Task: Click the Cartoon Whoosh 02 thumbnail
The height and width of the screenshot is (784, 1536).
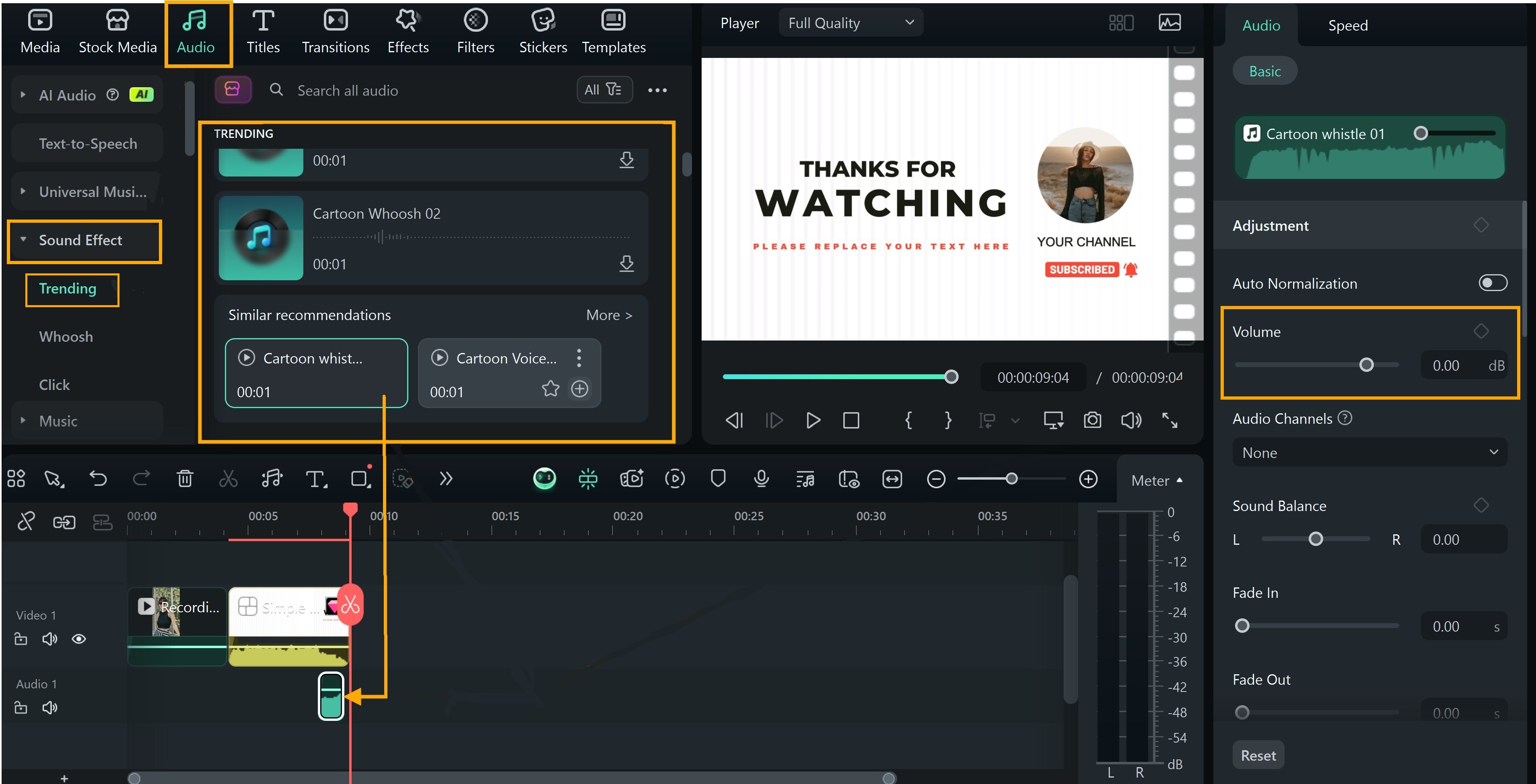Action: 261,238
